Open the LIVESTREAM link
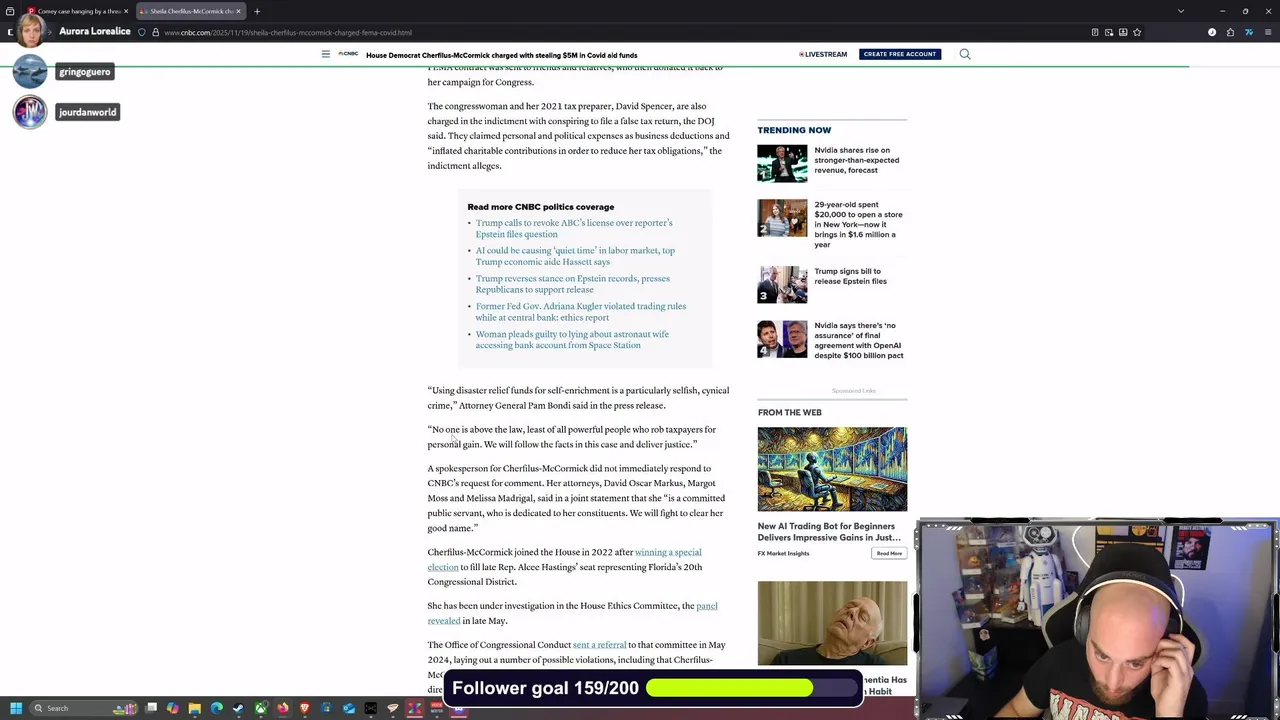This screenshot has height=720, width=1280. point(823,54)
